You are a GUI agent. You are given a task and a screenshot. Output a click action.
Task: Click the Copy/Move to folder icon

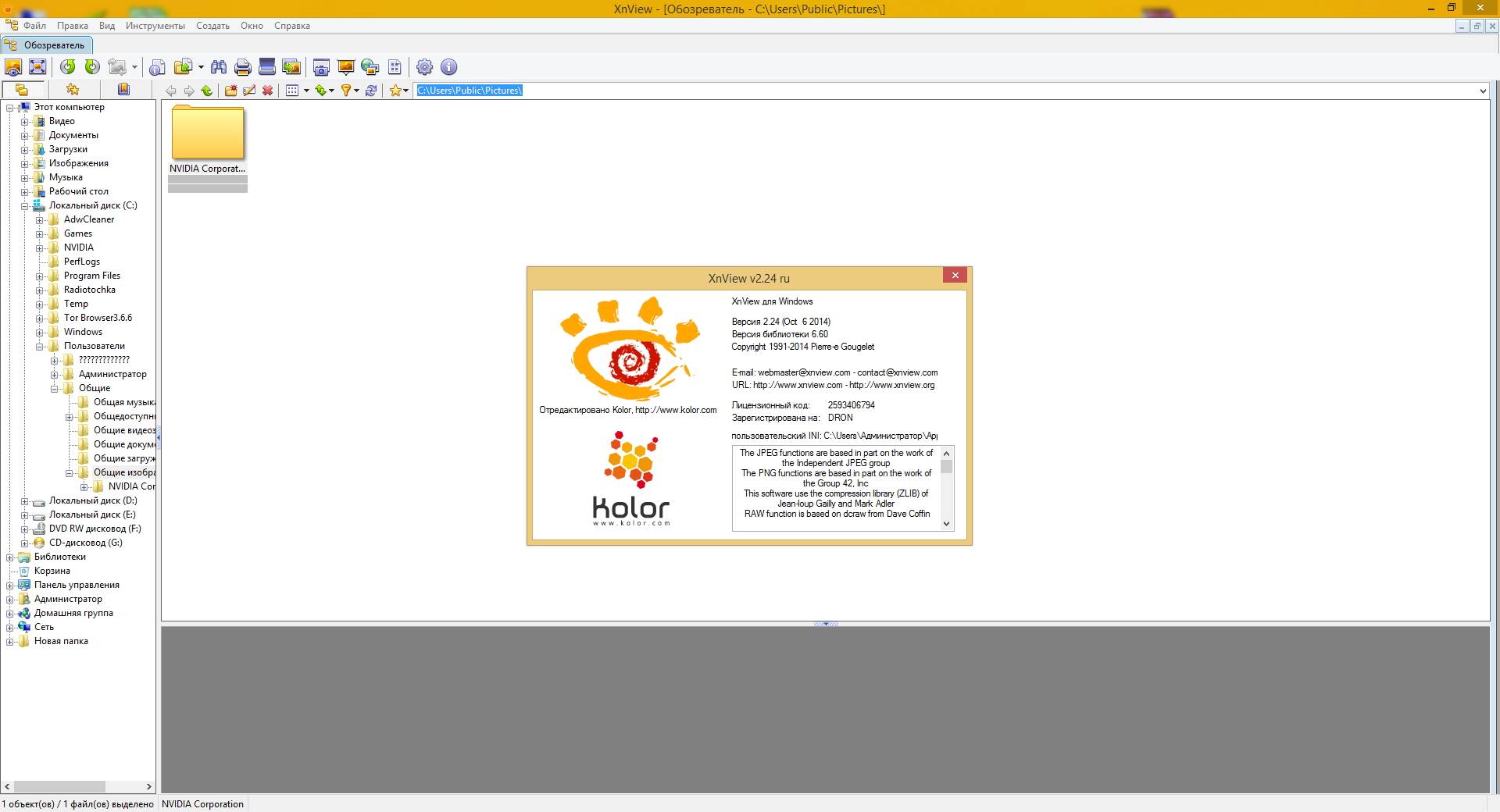(x=183, y=67)
